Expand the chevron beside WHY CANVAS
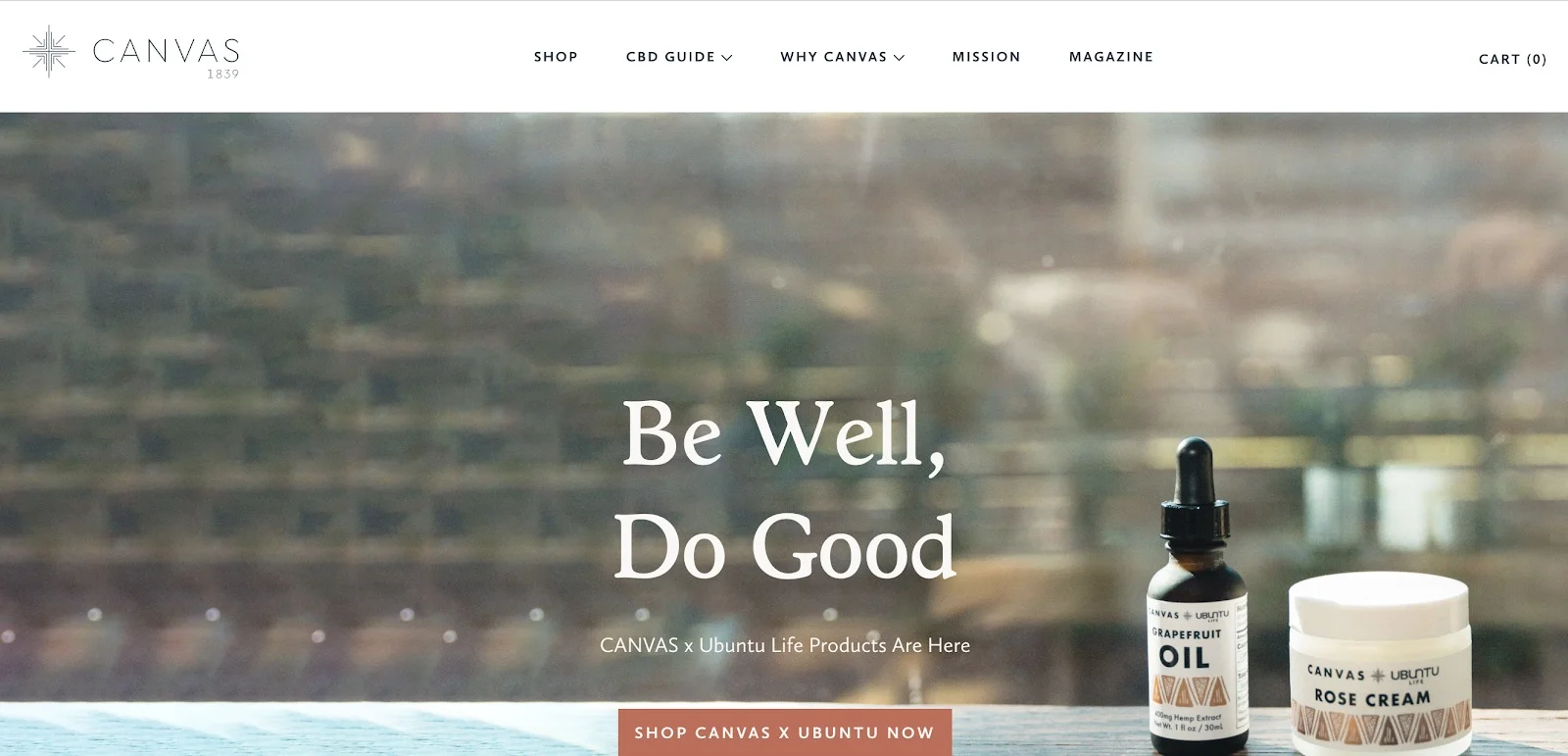Screen dimensions: 1568x756 click(900, 58)
